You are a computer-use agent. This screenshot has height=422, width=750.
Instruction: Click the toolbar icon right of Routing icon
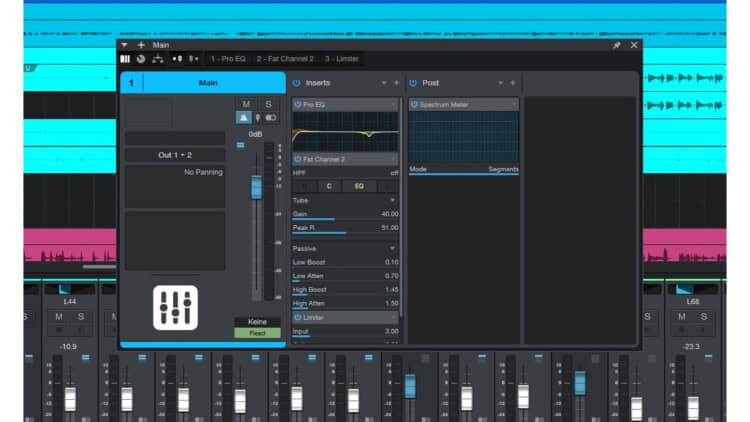click(x=177, y=59)
